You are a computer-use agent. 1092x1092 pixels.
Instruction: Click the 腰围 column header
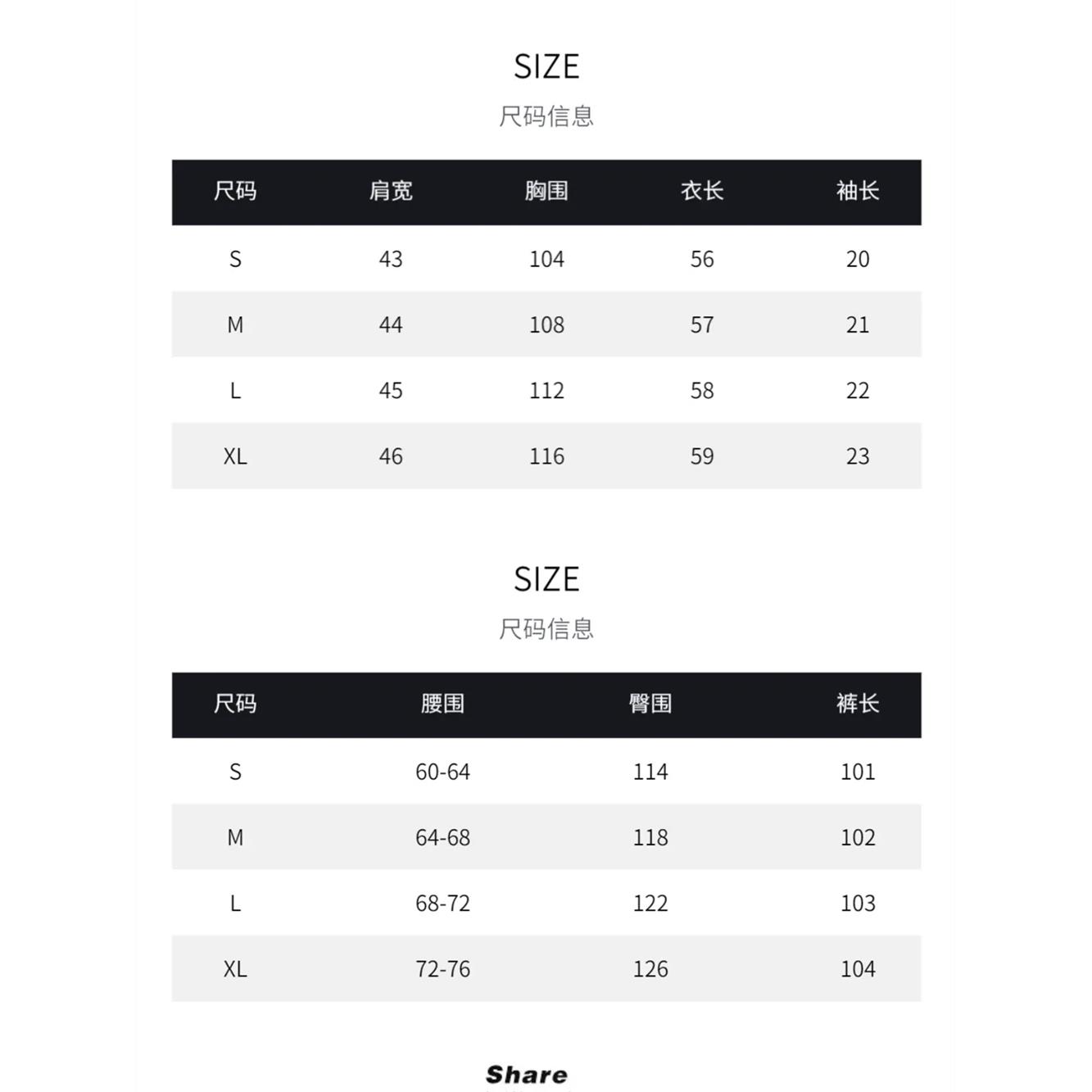coord(442,704)
